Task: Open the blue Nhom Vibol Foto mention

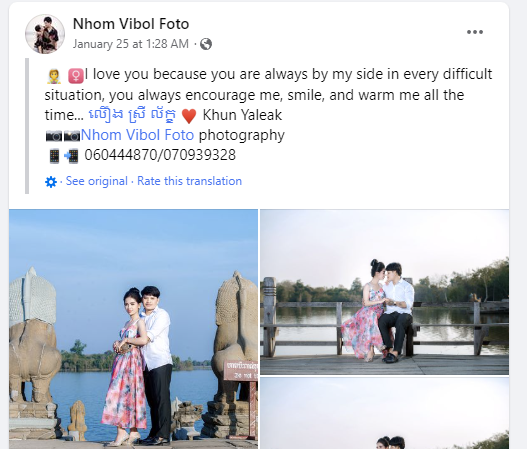Action: tap(137, 135)
